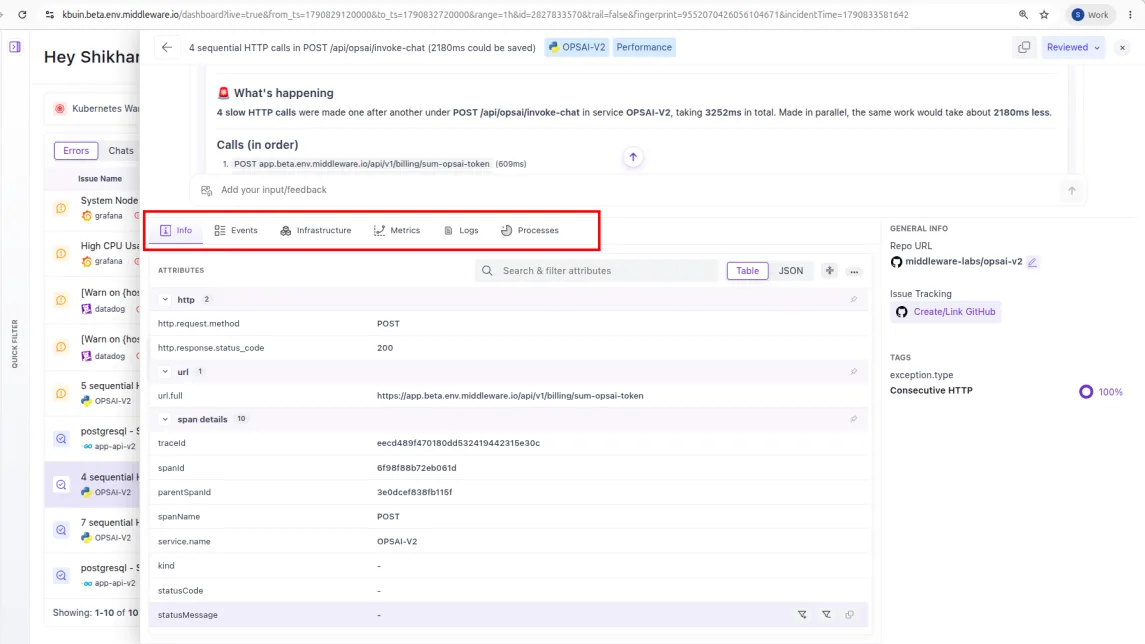The height and width of the screenshot is (644, 1145).
Task: Click the 100% progress ring indicator
Action: click(1086, 392)
